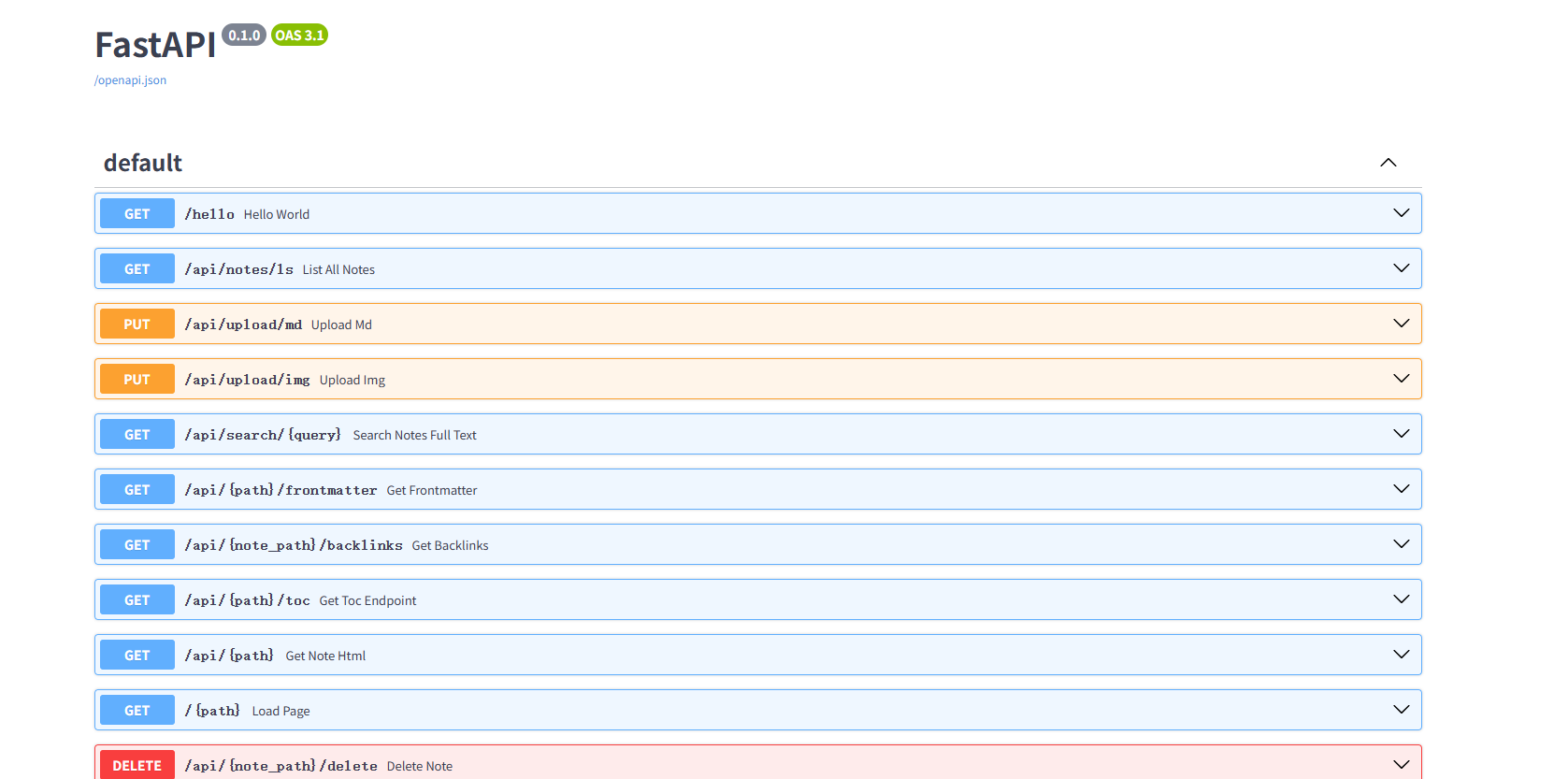This screenshot has height=779, width=1568.
Task: Click the Hello World summary text
Action: [x=277, y=214]
